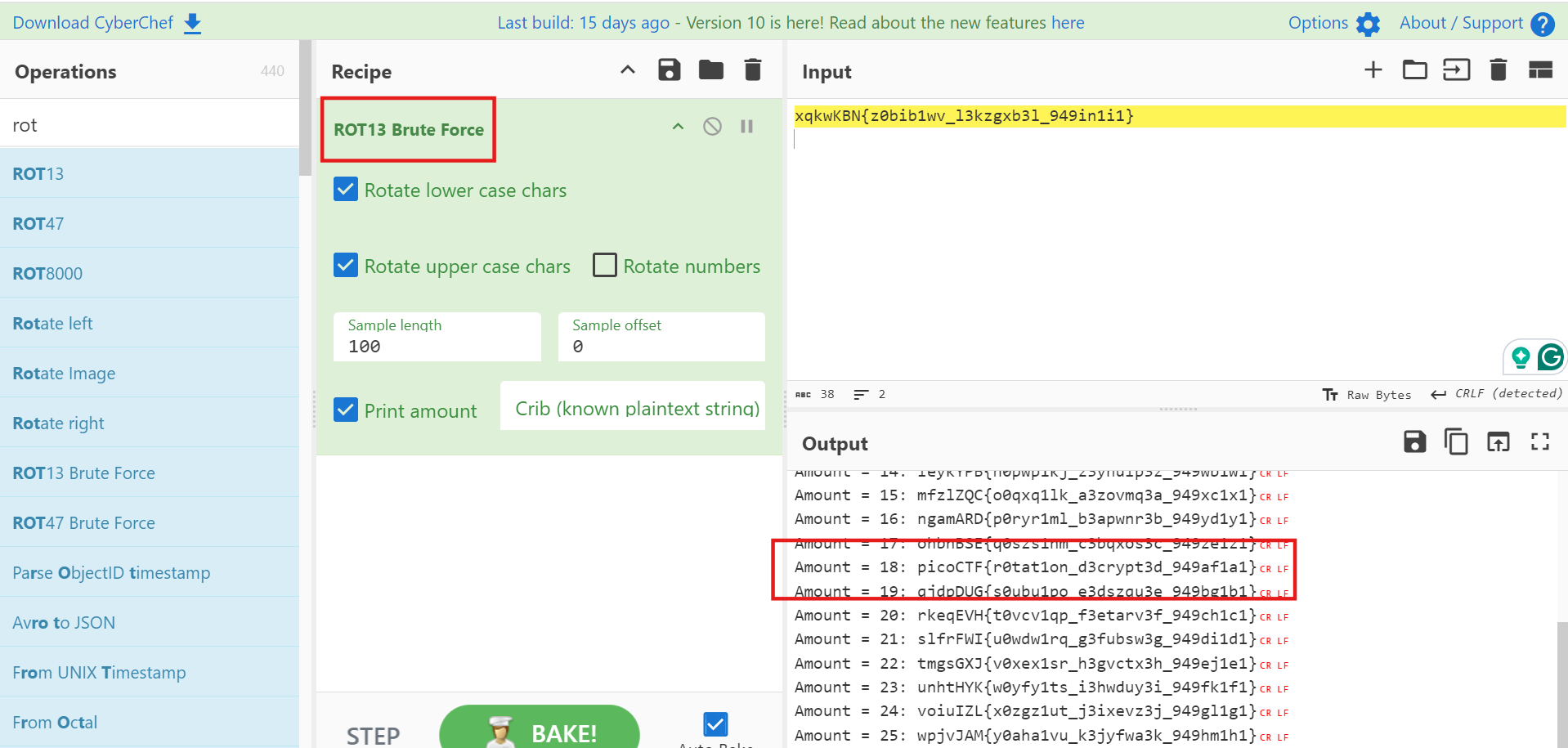Toggle the Auto Bake checkbox
Viewport: 1568px width, 748px height.
715,724
